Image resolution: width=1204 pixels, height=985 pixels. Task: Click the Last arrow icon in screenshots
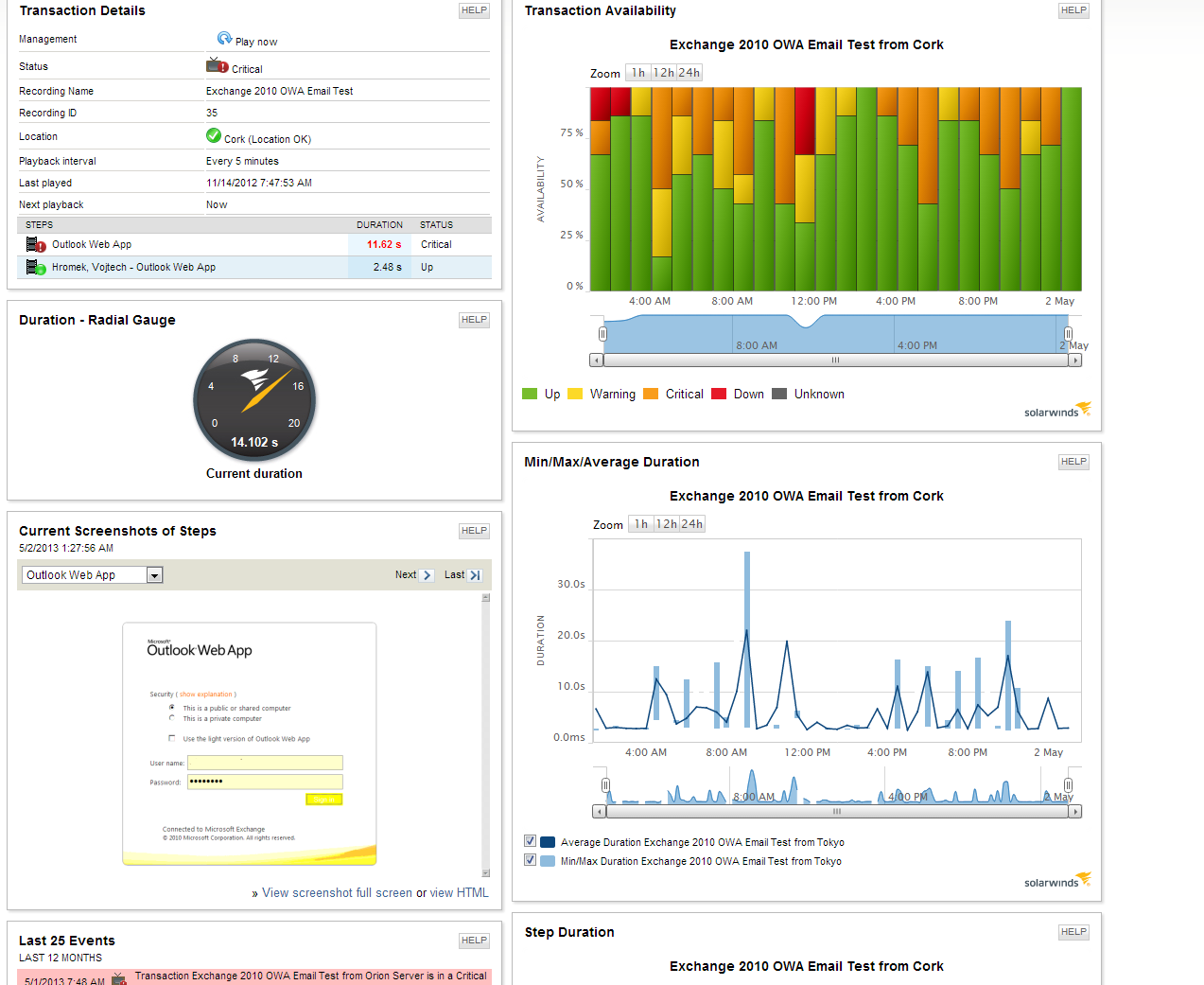click(x=475, y=575)
